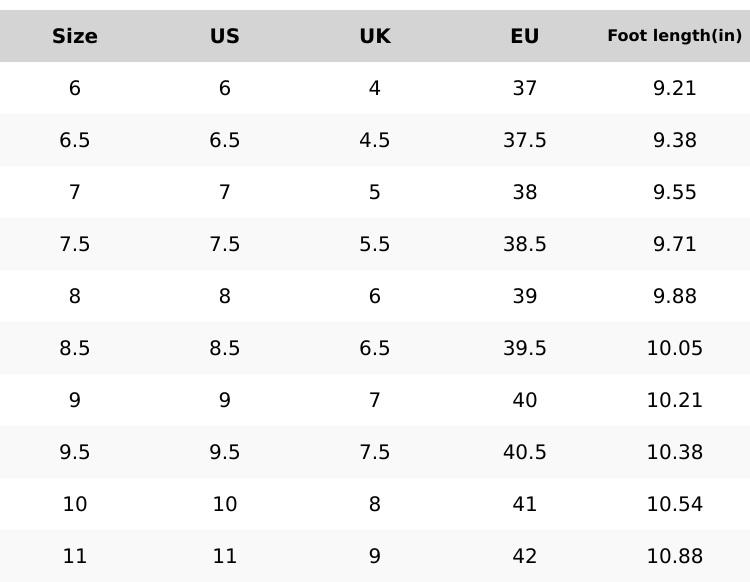Select EU size 42 cell
The height and width of the screenshot is (582, 750).
click(525, 556)
